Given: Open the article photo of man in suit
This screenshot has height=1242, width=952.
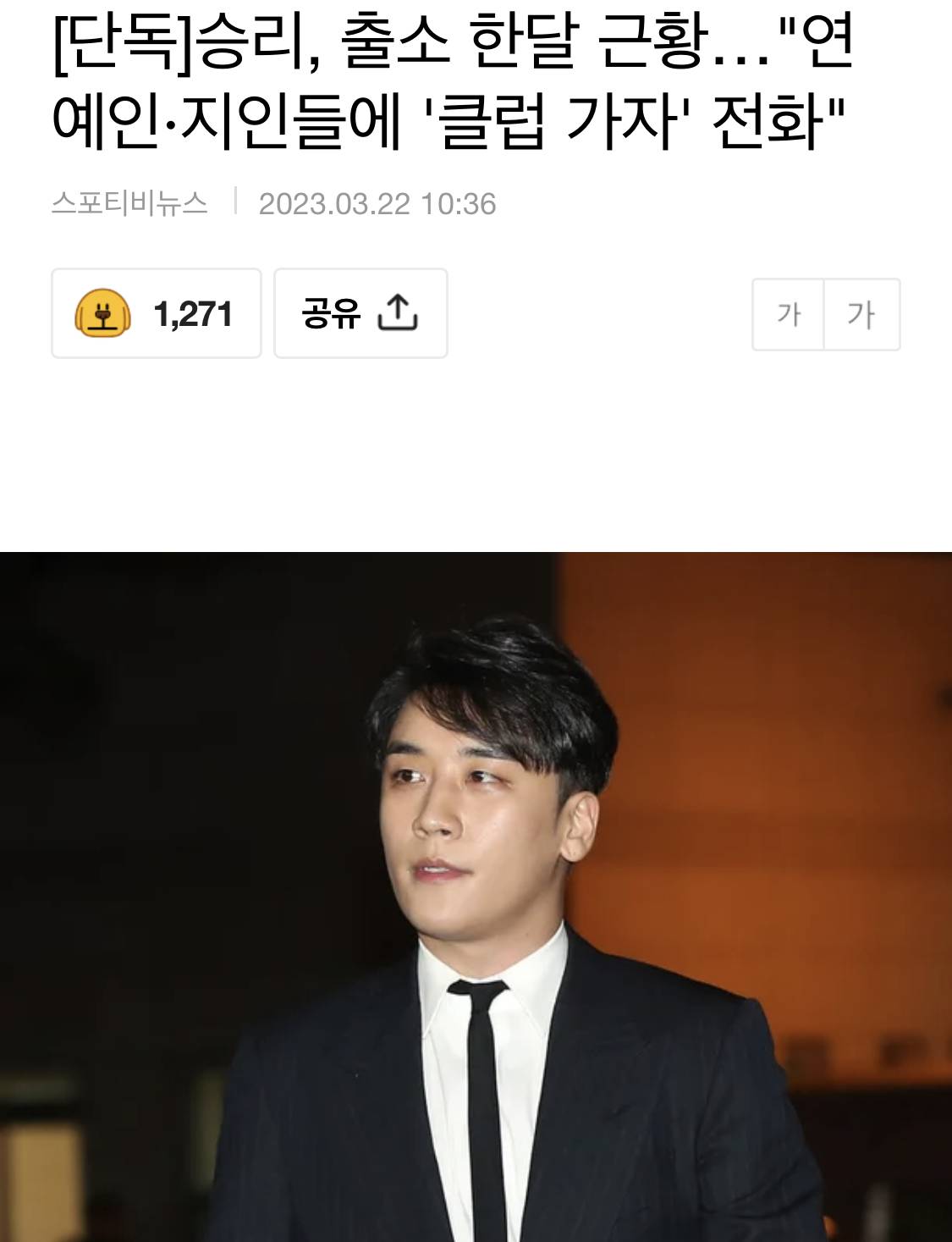Looking at the screenshot, I should [476, 897].
